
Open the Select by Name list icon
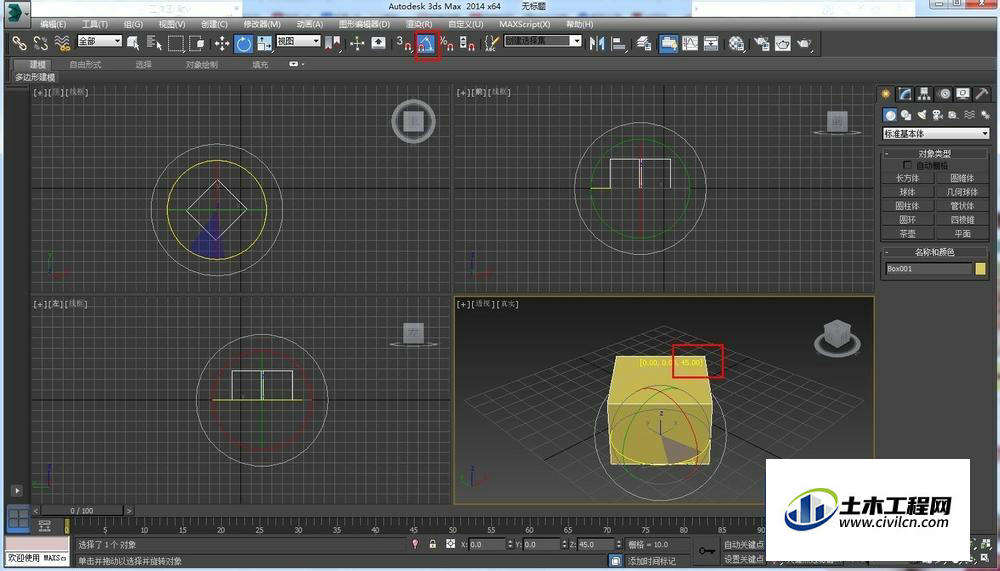154,43
